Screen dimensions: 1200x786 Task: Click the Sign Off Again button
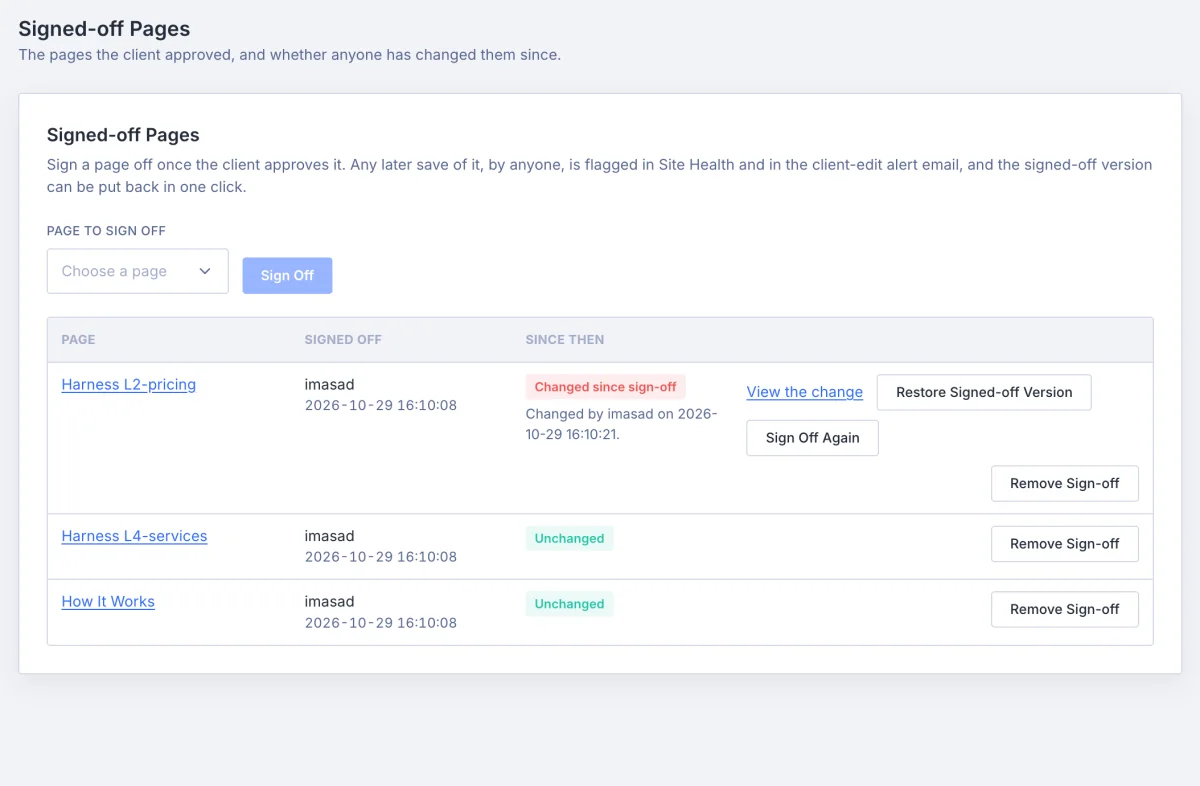click(812, 438)
